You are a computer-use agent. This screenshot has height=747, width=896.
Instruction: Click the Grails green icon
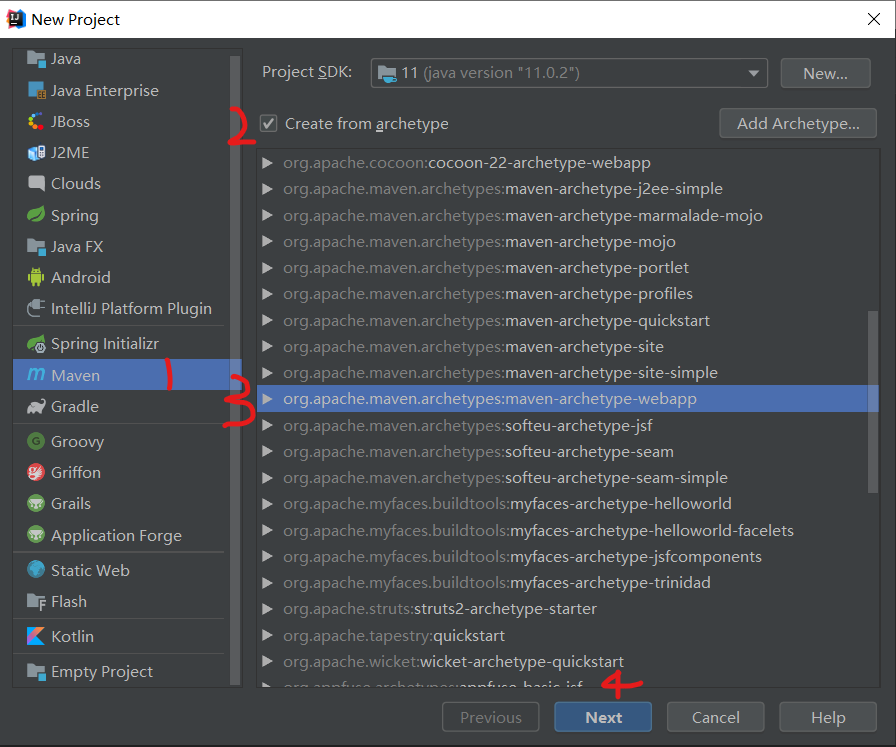36,503
